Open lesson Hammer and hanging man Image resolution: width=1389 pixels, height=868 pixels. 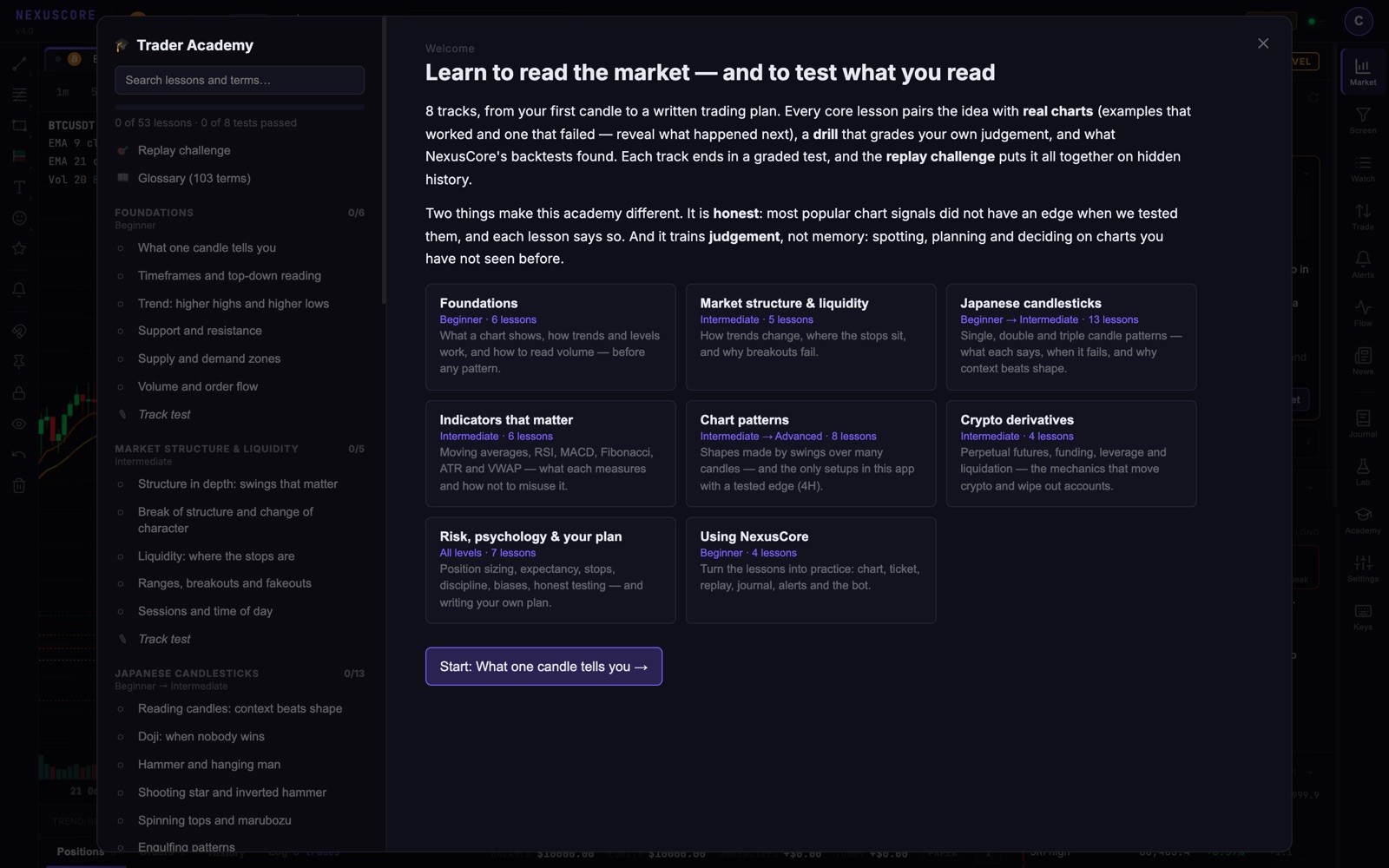(240, 764)
